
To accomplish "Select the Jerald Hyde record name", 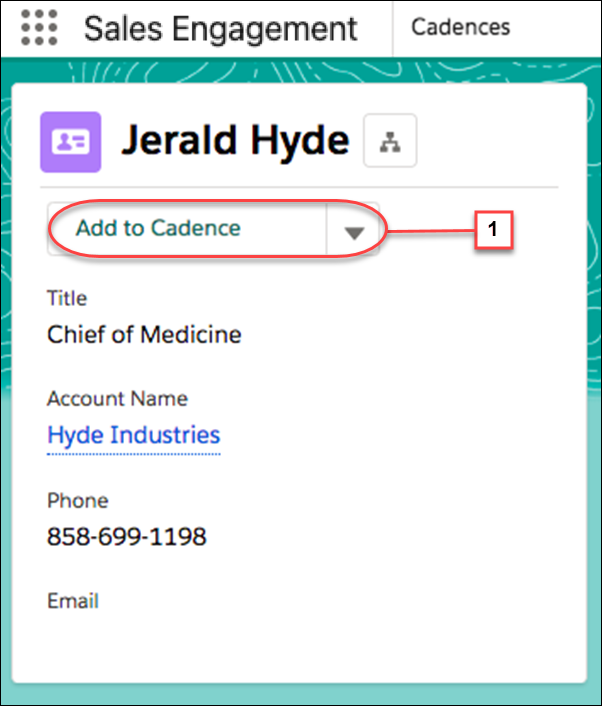I will tap(235, 141).
